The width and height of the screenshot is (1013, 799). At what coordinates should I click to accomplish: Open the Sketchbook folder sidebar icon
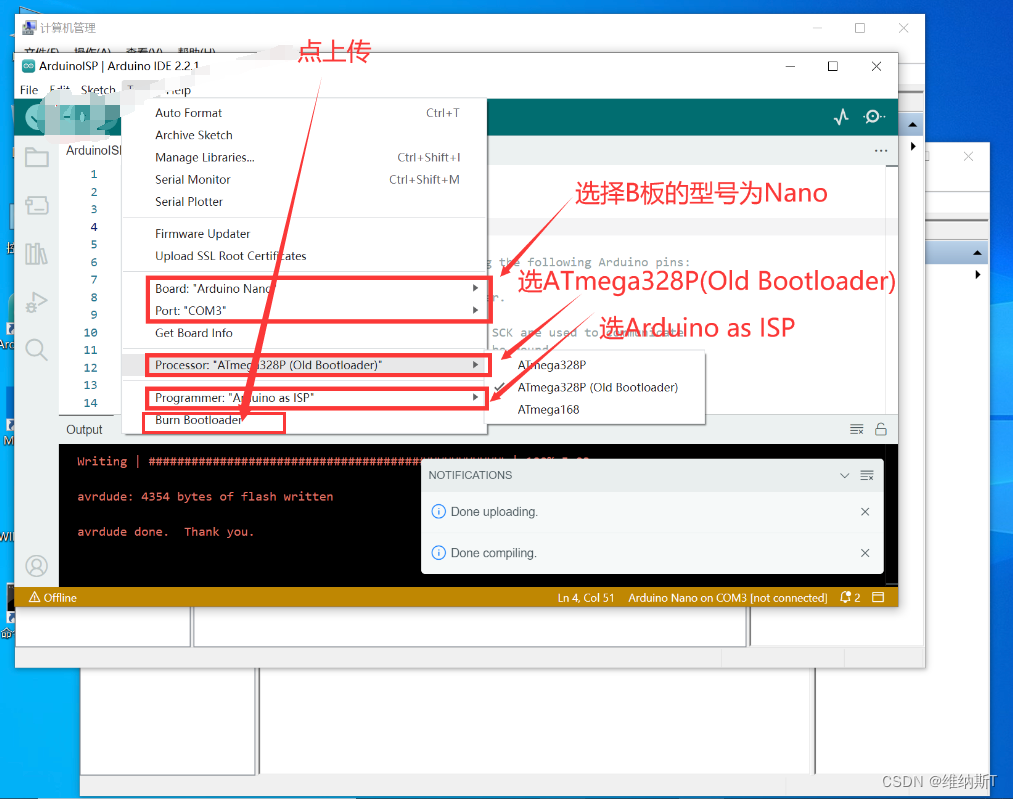pos(37,158)
